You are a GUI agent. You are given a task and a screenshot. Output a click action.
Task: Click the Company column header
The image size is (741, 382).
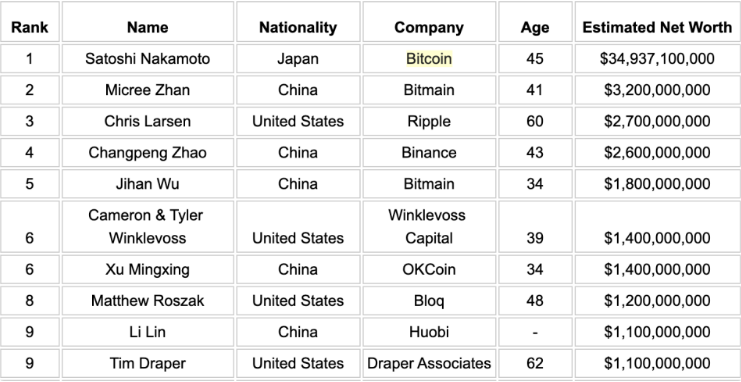tap(429, 27)
